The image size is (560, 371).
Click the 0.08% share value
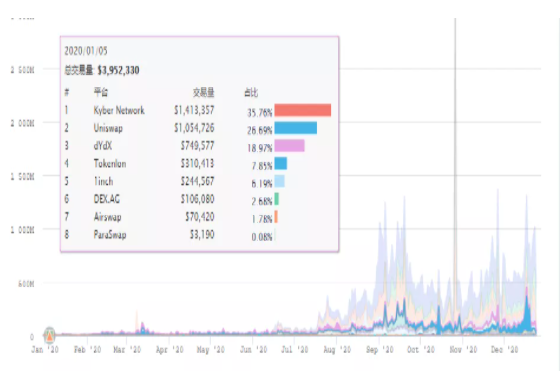262,237
